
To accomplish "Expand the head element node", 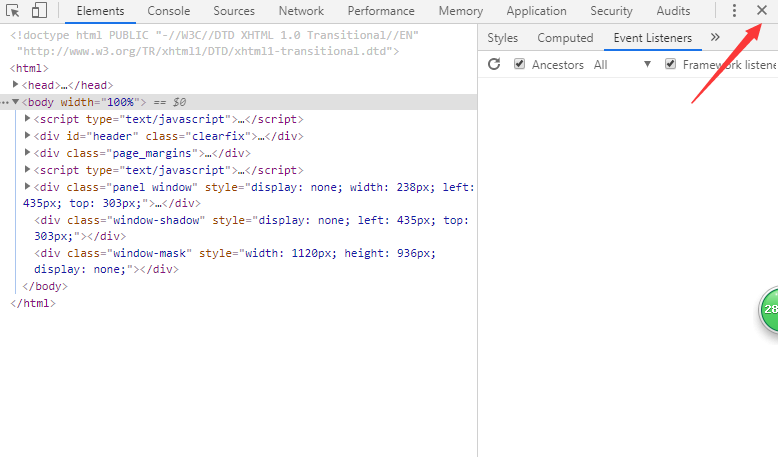I will click(x=15, y=84).
